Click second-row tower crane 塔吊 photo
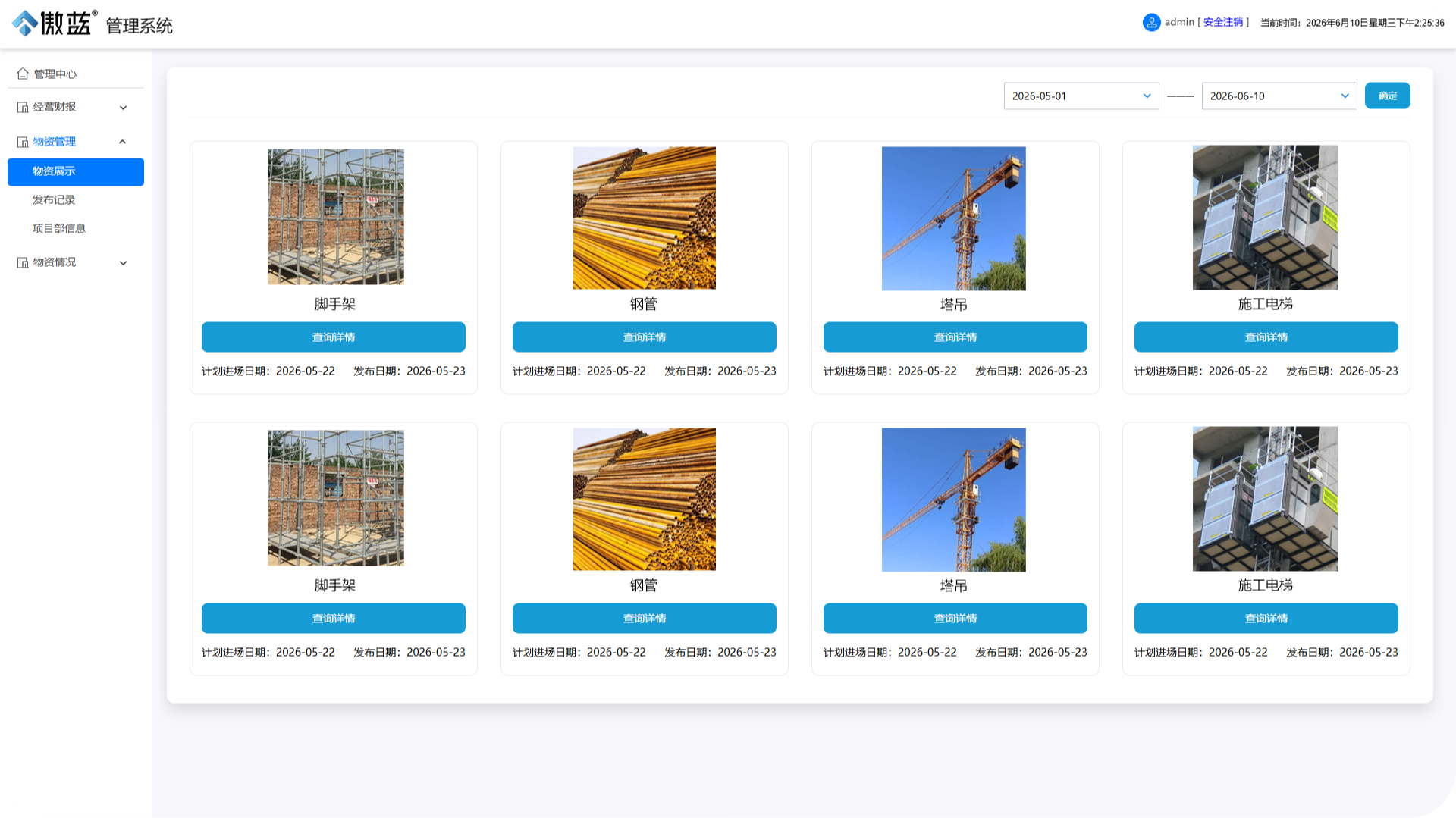This screenshot has width=1456, height=818. [954, 500]
